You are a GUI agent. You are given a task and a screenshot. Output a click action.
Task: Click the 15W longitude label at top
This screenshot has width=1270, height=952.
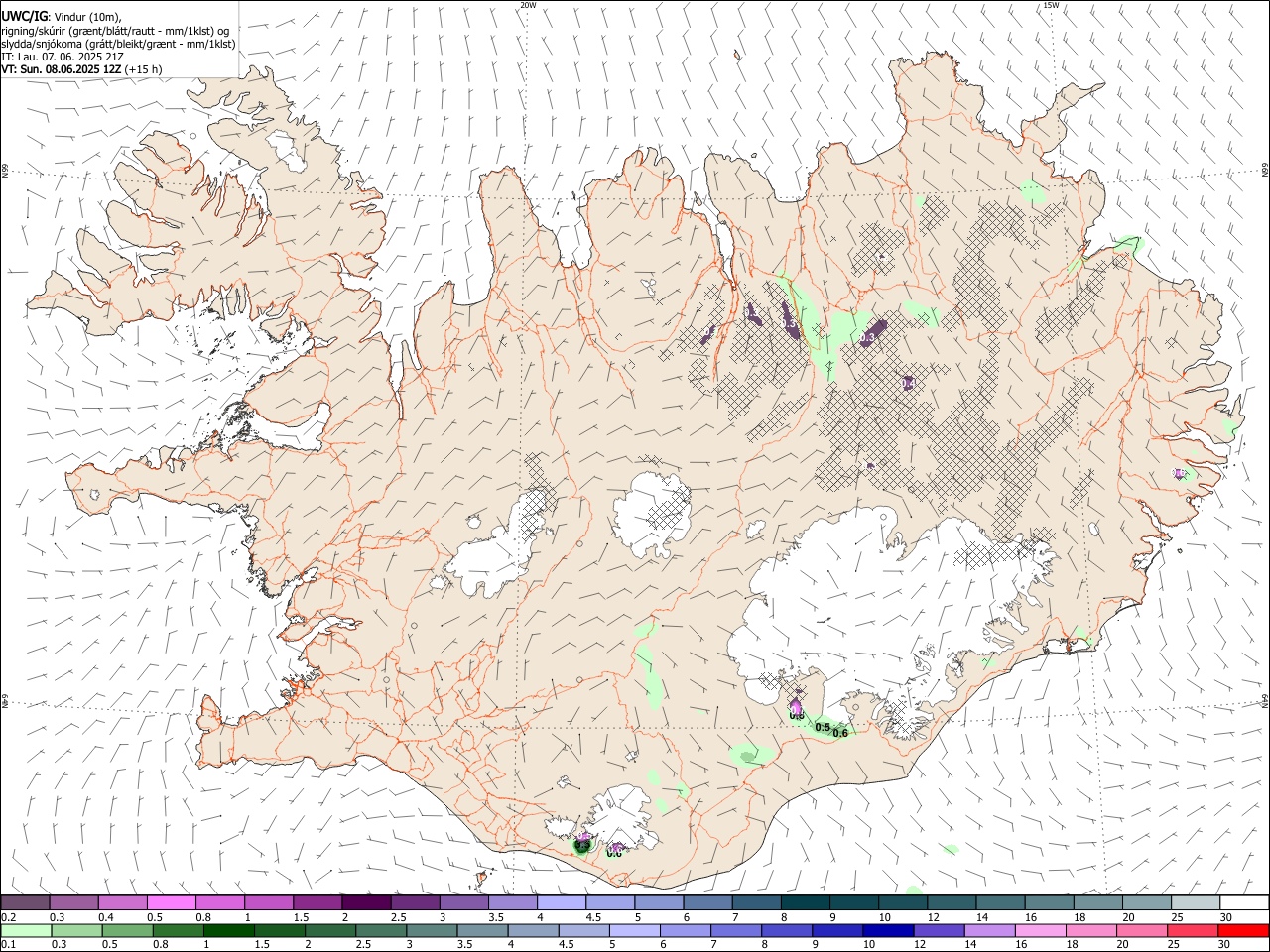tap(1051, 5)
